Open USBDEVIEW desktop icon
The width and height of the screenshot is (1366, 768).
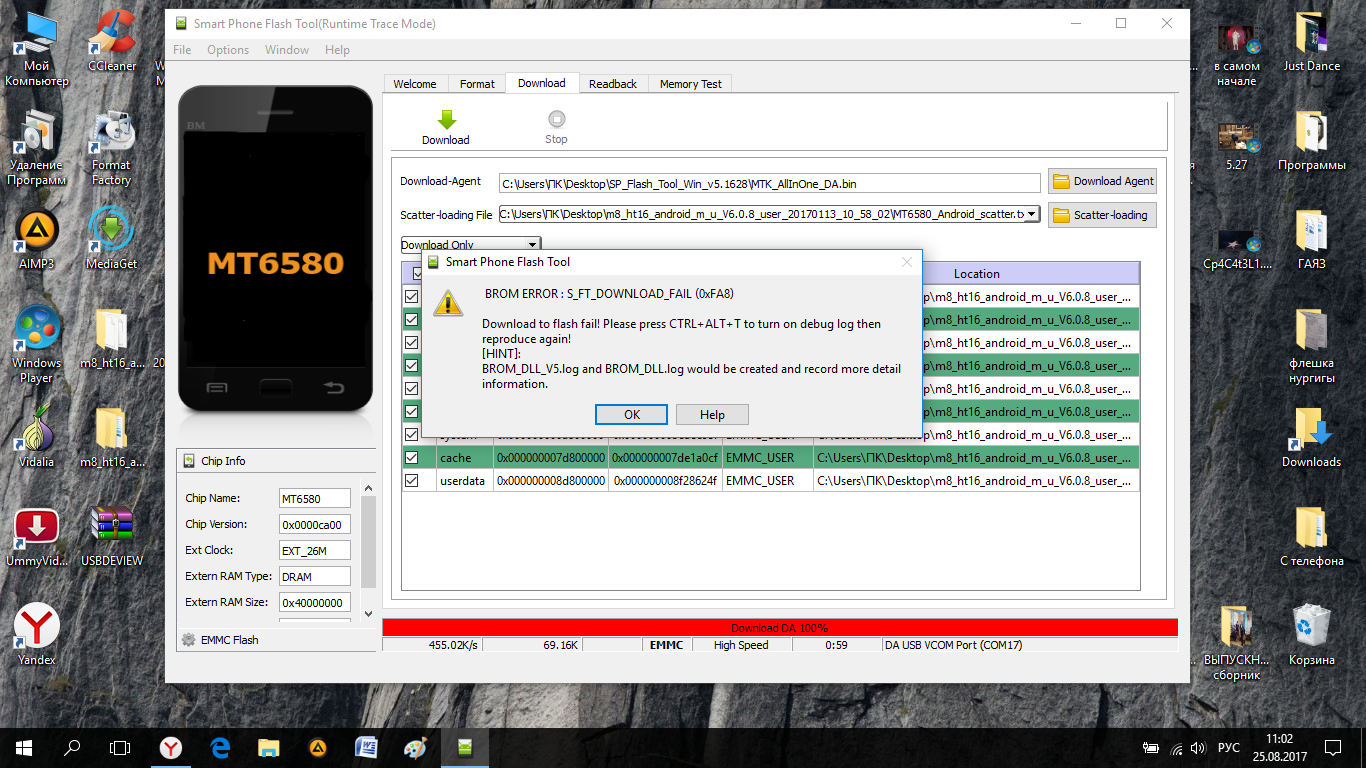pyautogui.click(x=111, y=529)
